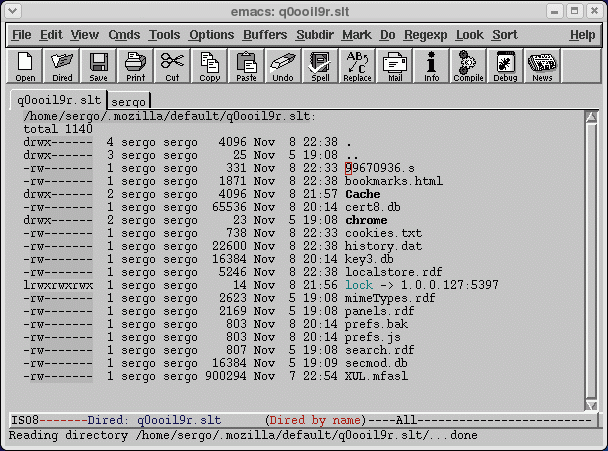Image resolution: width=608 pixels, height=451 pixels.
Task: Select the history.dat file entry
Action: pos(383,246)
